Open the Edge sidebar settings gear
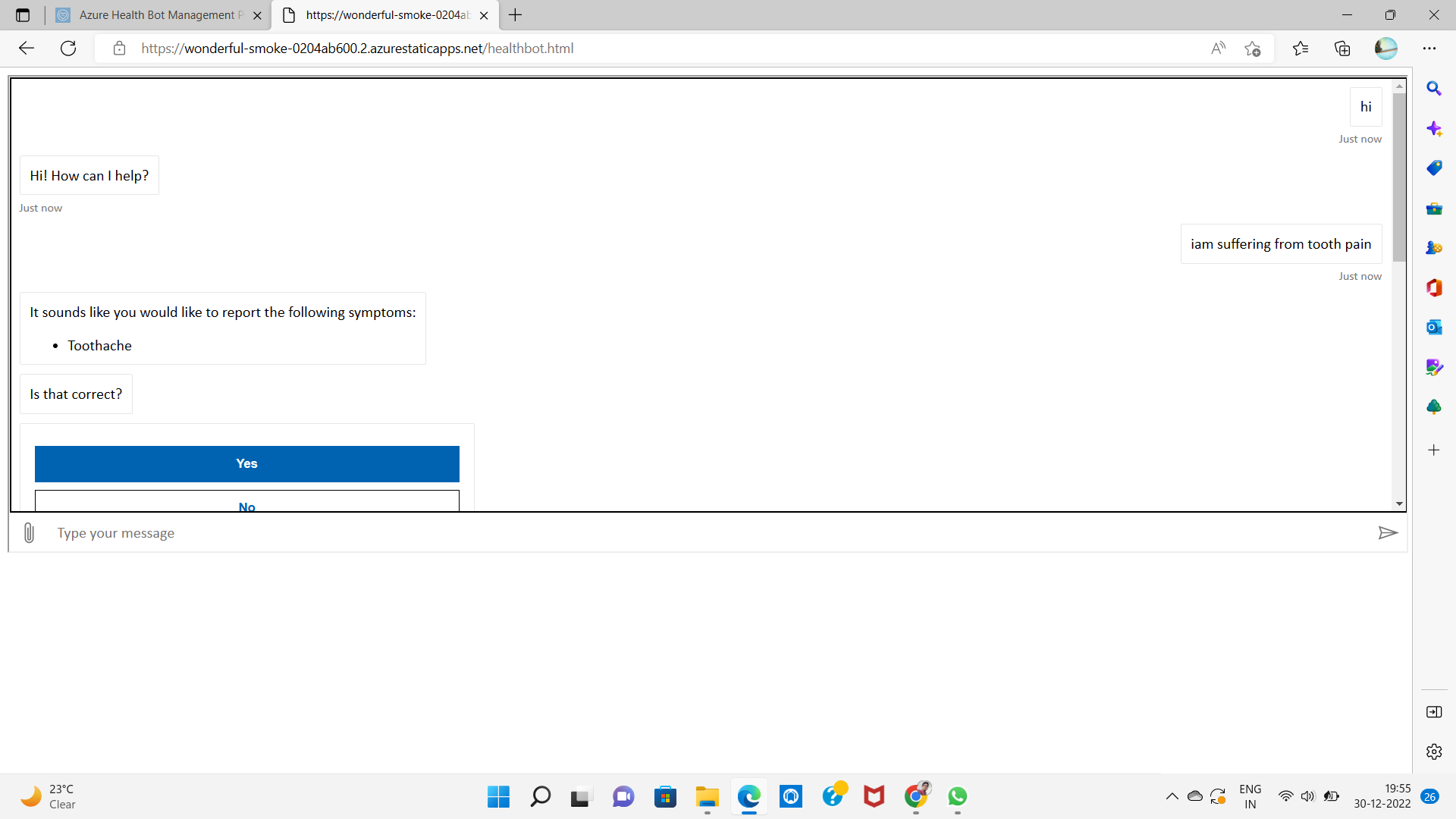Screen dimensions: 1456x819 pyautogui.click(x=1433, y=752)
